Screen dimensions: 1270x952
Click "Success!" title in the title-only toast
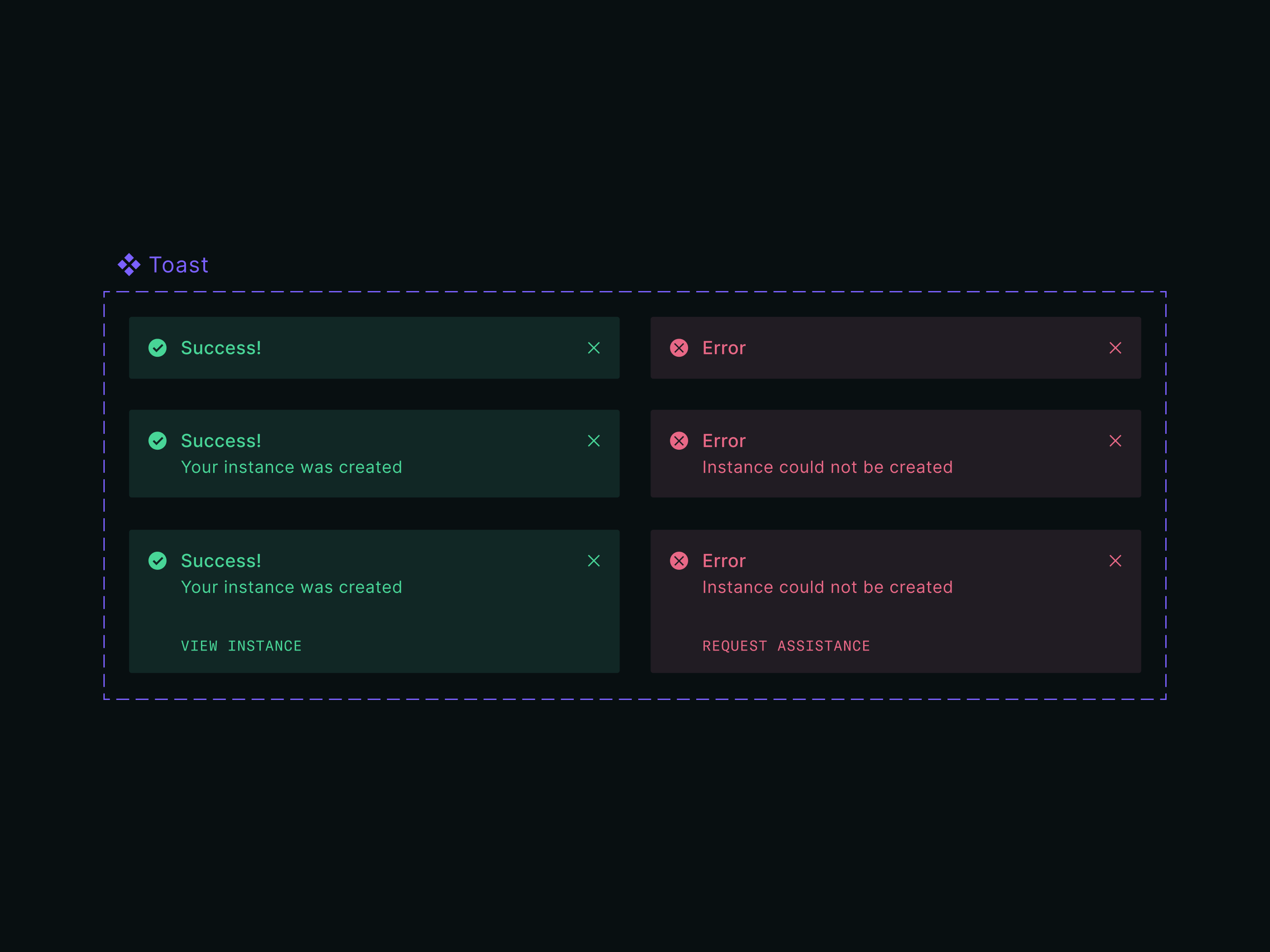[x=221, y=348]
